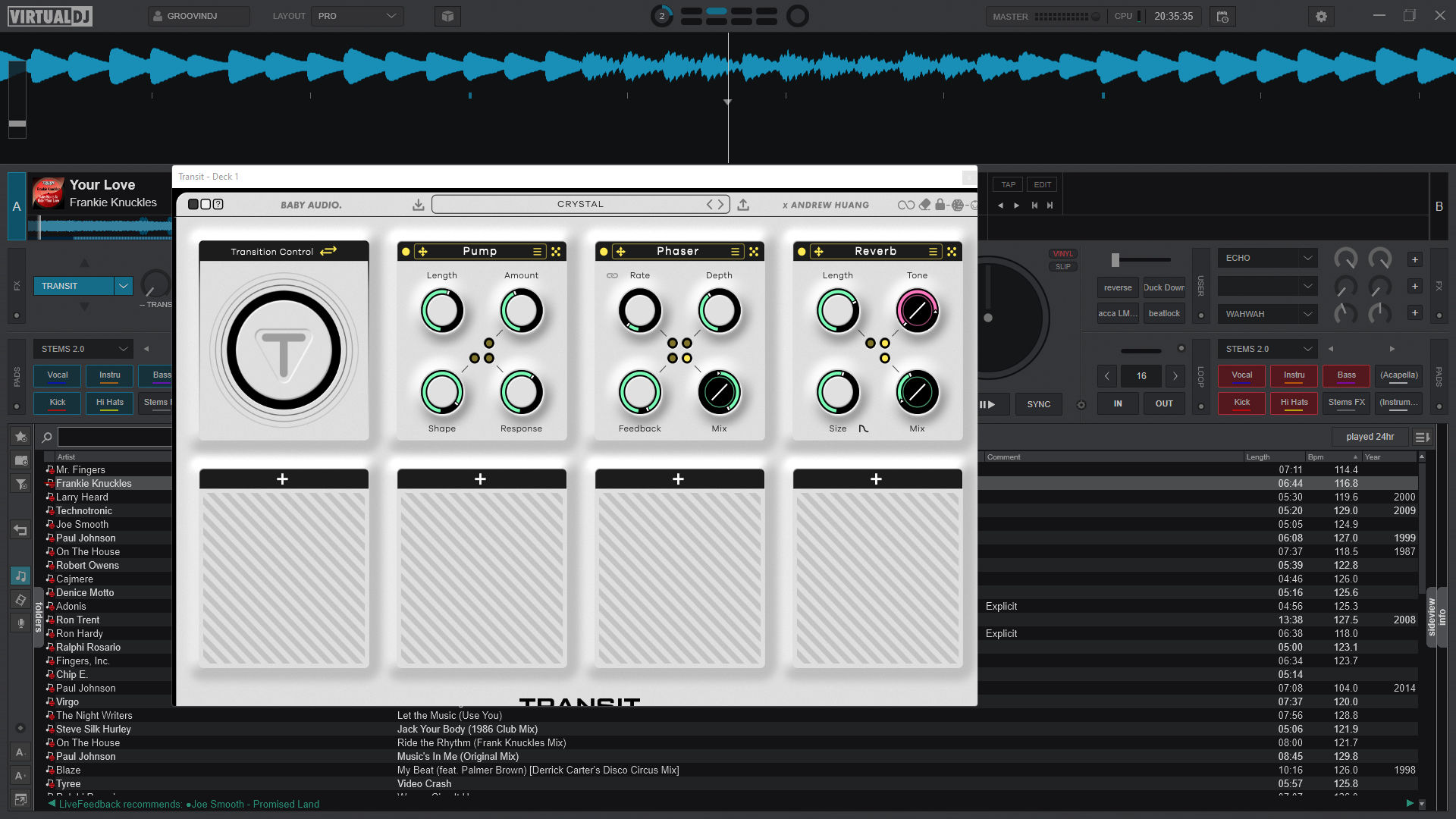The image size is (1456, 819).
Task: Open deck A STEMS 2.0 pads dropdown
Action: 83,349
